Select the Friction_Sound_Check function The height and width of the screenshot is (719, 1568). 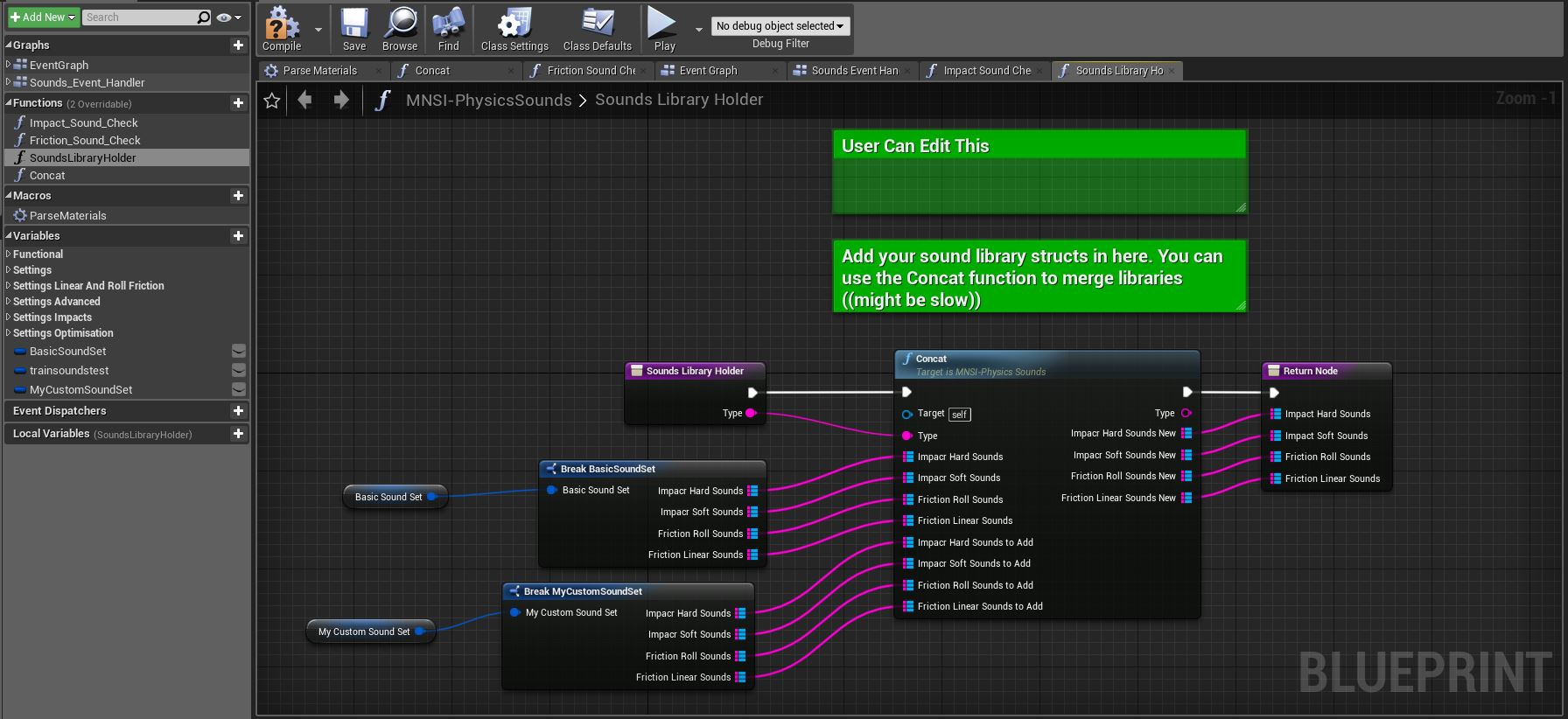85,141
